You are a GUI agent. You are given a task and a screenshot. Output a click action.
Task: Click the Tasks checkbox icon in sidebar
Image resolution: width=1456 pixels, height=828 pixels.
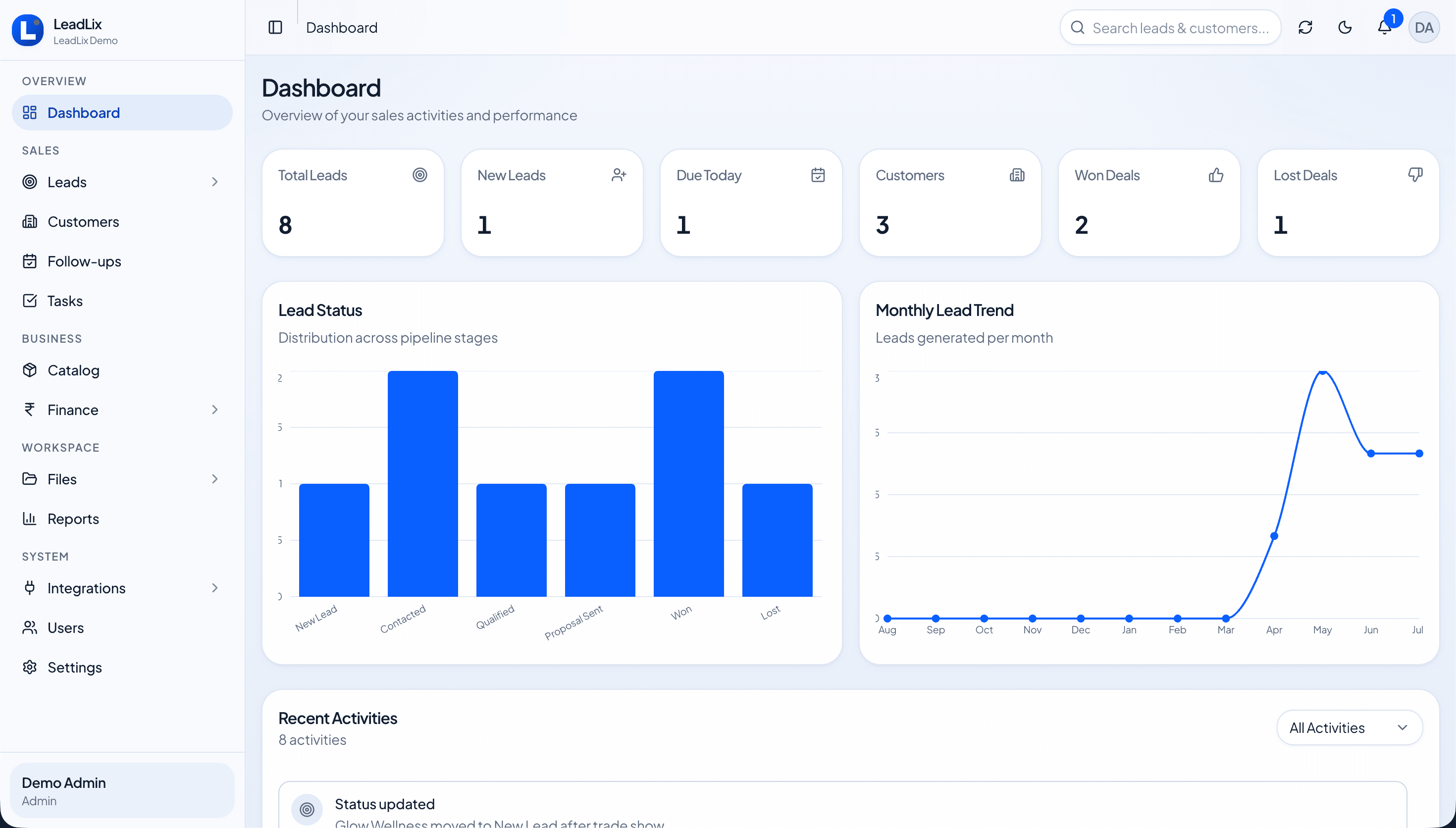30,301
